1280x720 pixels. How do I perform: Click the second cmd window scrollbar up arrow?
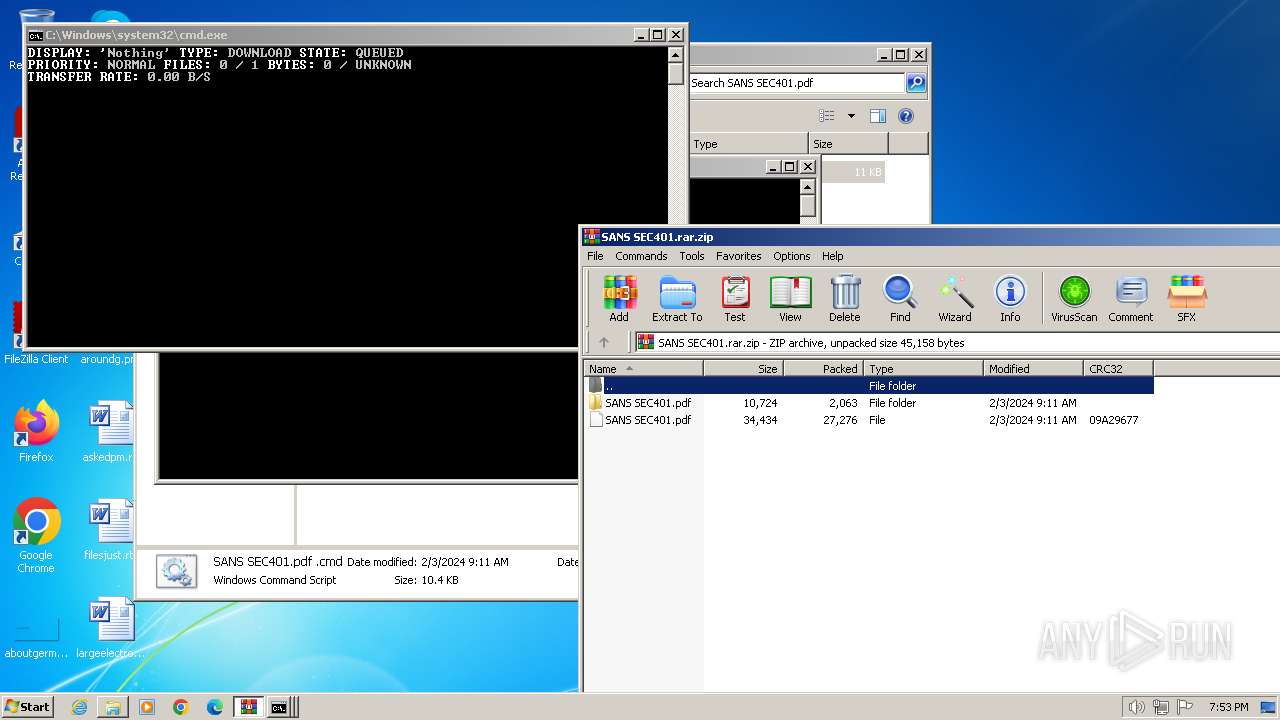[808, 187]
